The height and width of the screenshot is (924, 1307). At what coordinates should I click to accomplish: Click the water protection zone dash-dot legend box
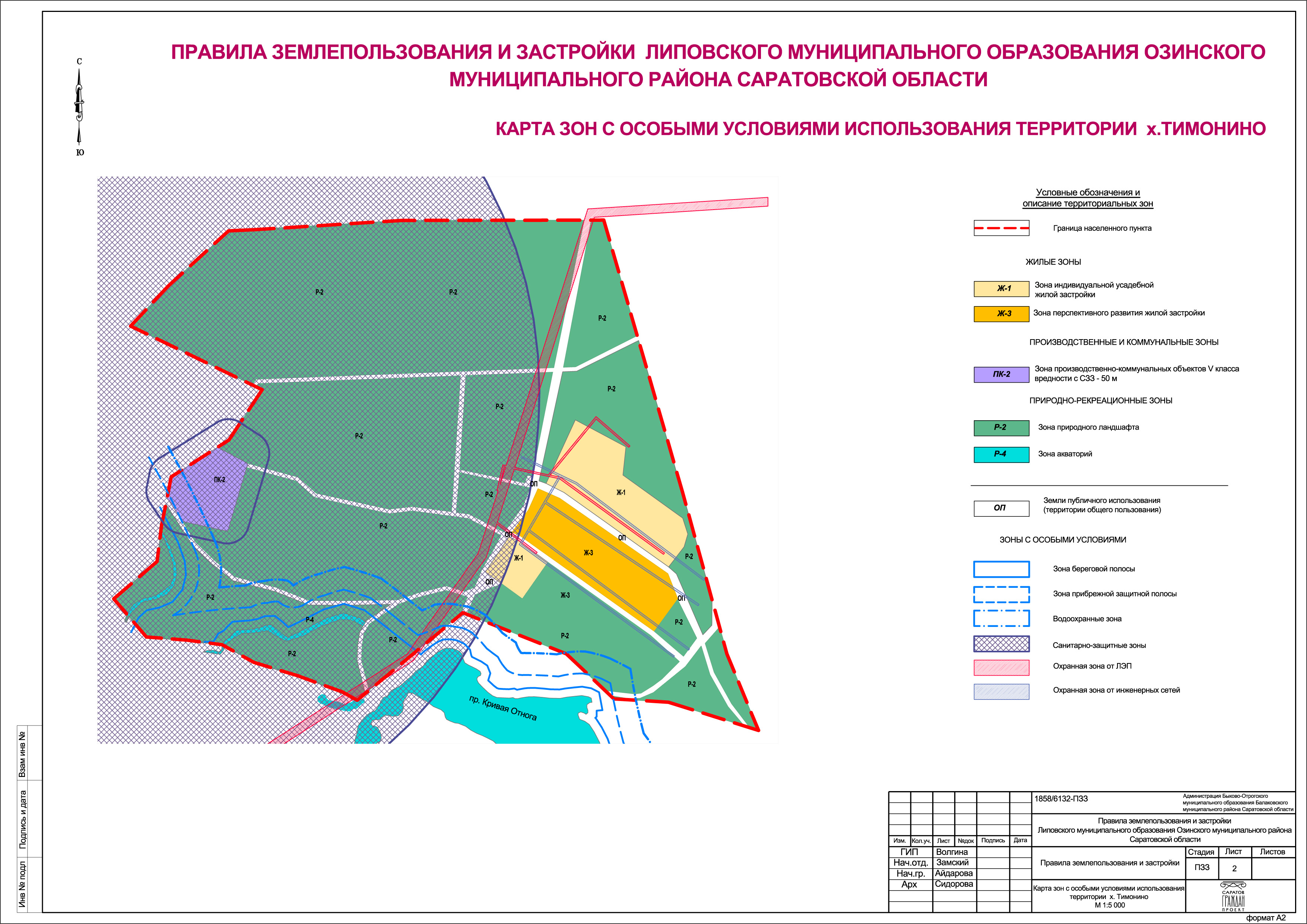[x=1001, y=618]
